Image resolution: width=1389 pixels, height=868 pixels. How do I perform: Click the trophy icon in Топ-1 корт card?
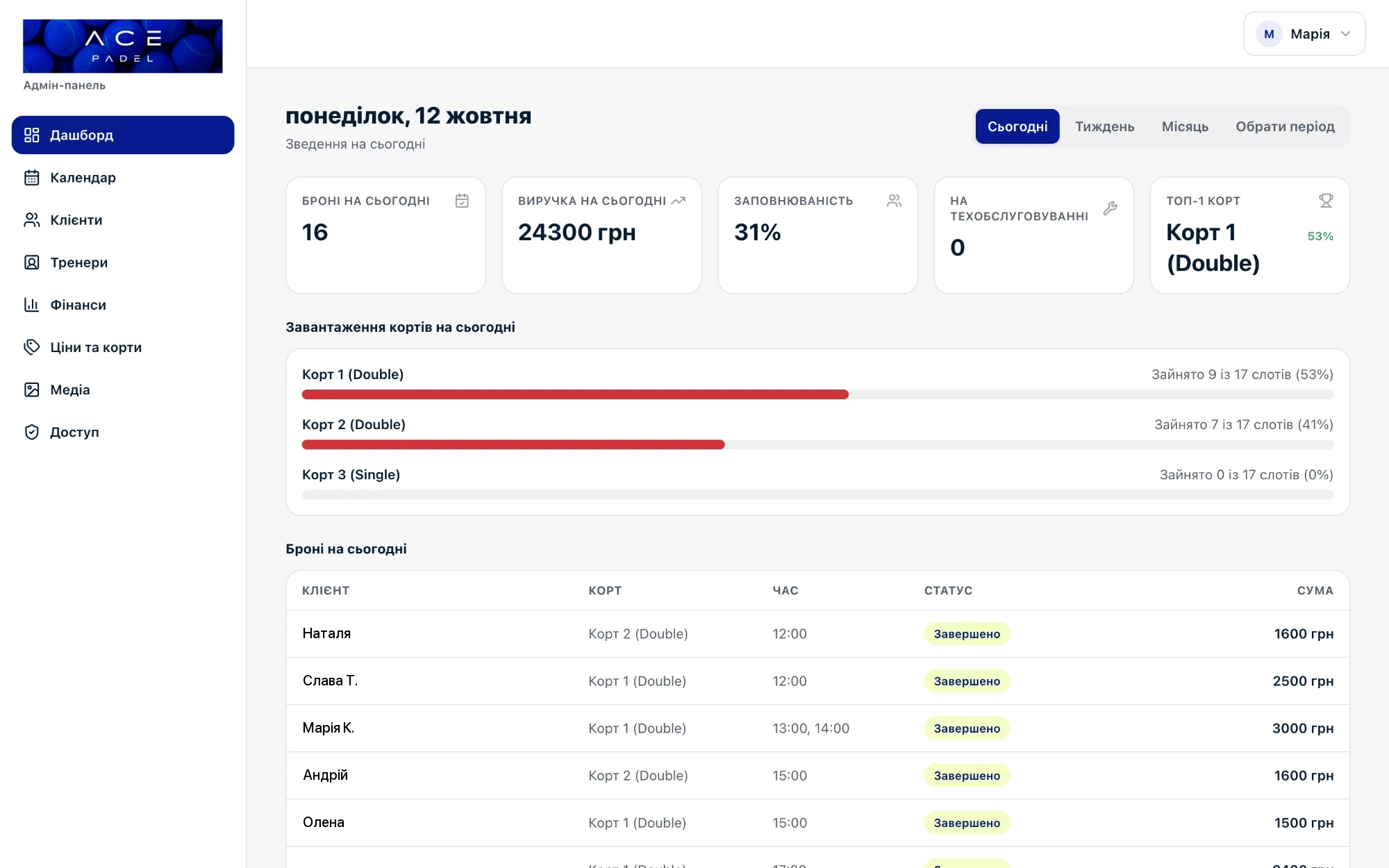coord(1326,201)
